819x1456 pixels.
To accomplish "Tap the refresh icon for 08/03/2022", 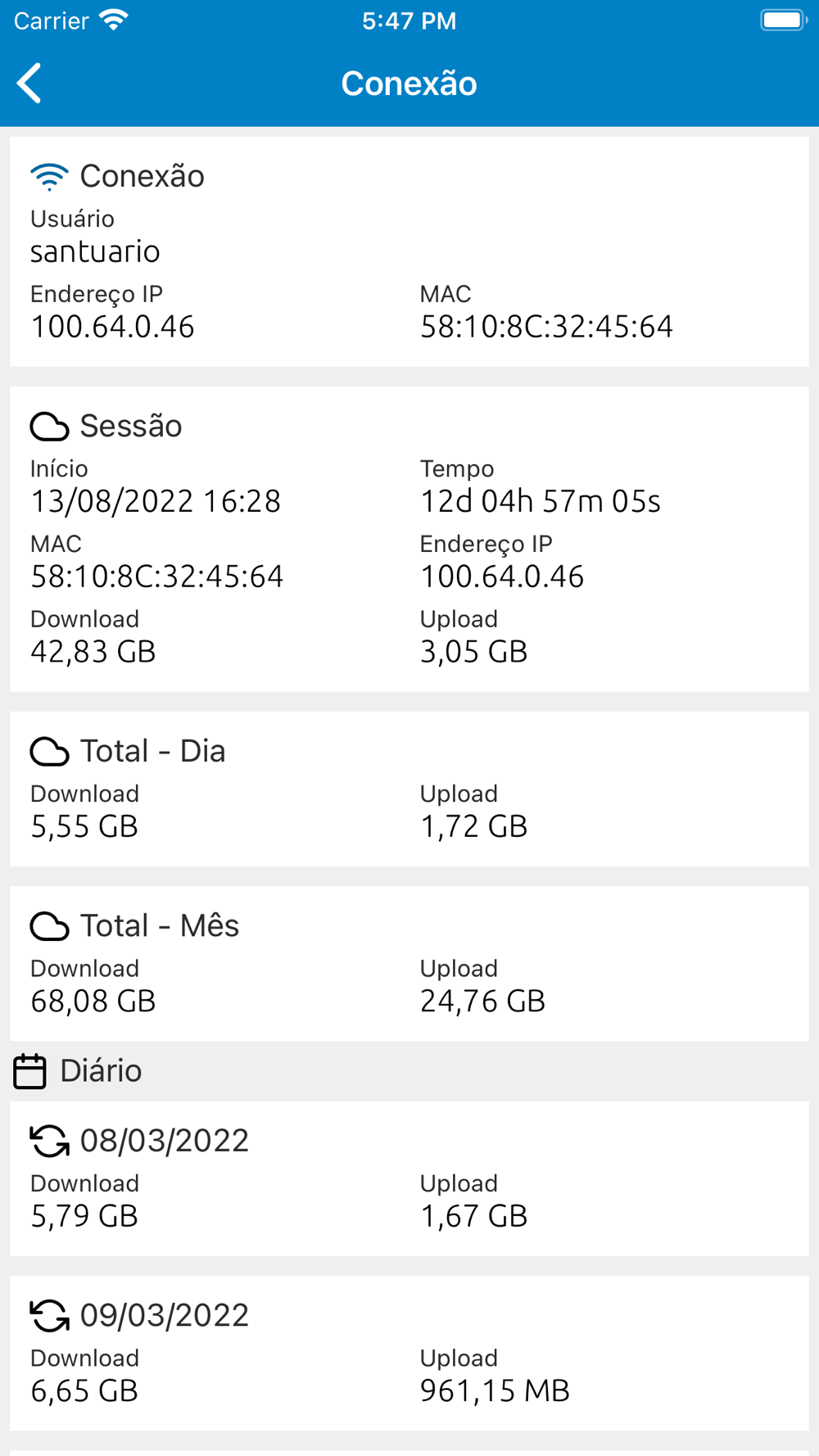I will pos(49,1141).
